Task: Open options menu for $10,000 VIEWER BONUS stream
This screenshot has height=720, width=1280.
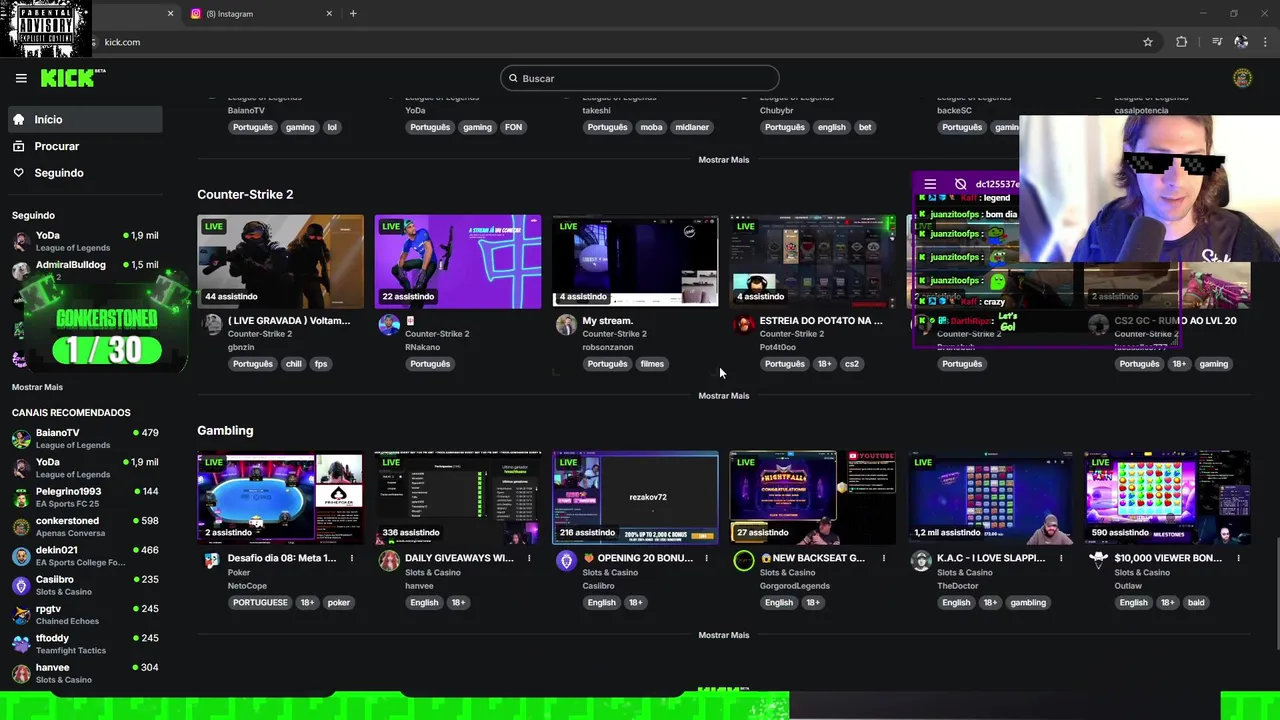Action: (x=1238, y=558)
